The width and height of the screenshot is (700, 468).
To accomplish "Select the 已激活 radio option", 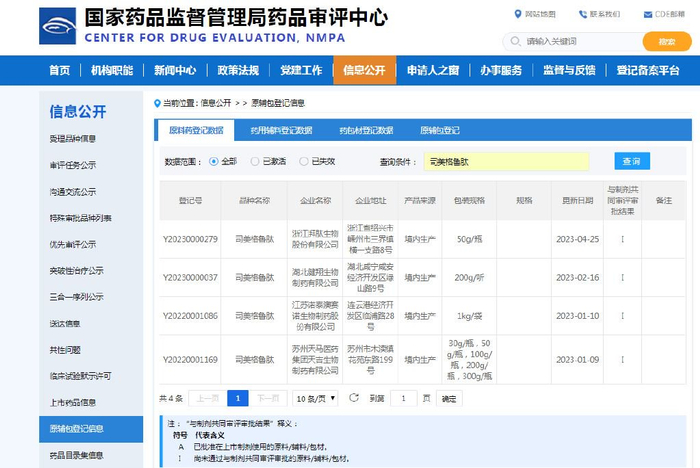I will click(255, 161).
